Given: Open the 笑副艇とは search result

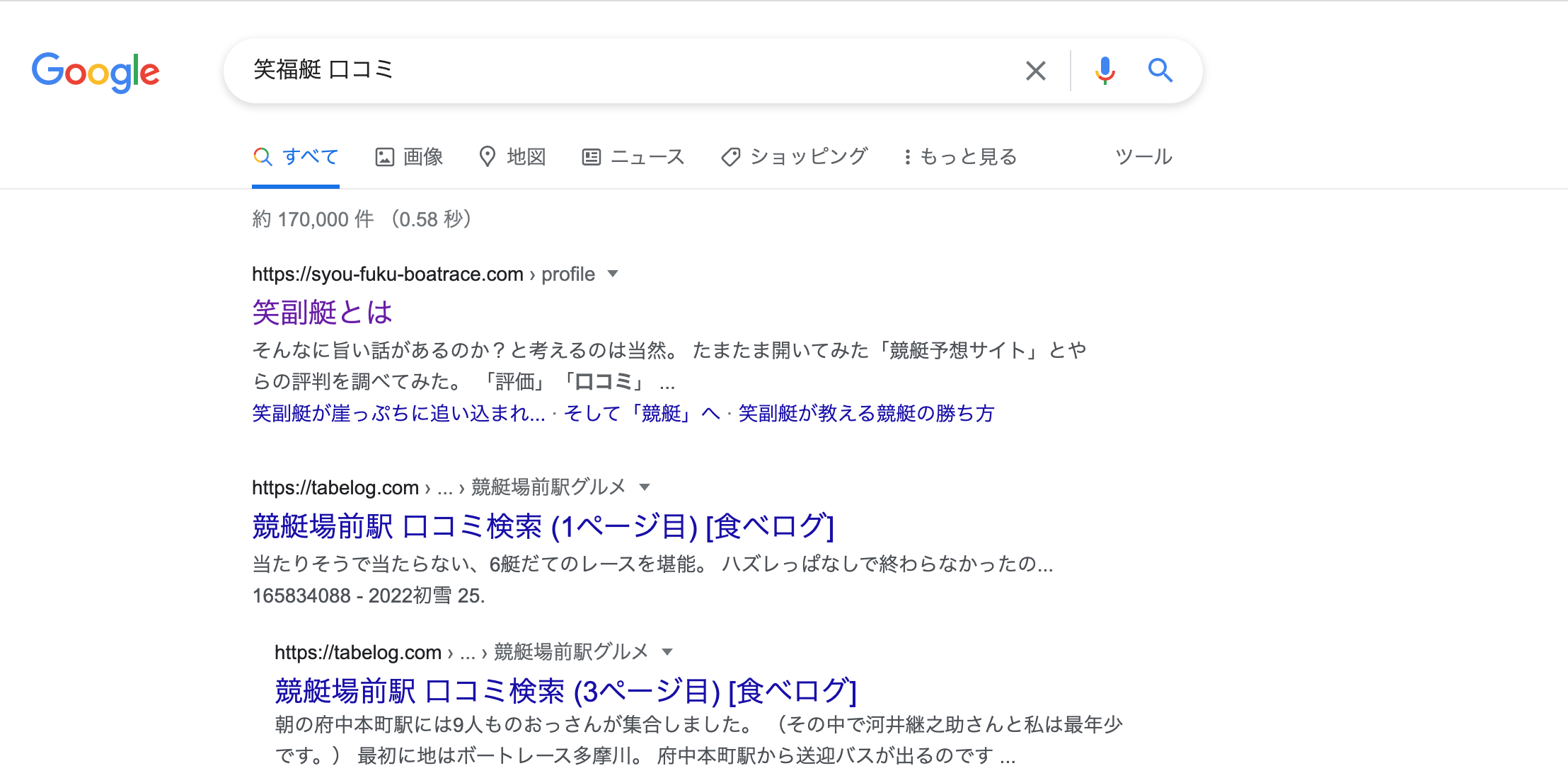Looking at the screenshot, I should tap(322, 313).
